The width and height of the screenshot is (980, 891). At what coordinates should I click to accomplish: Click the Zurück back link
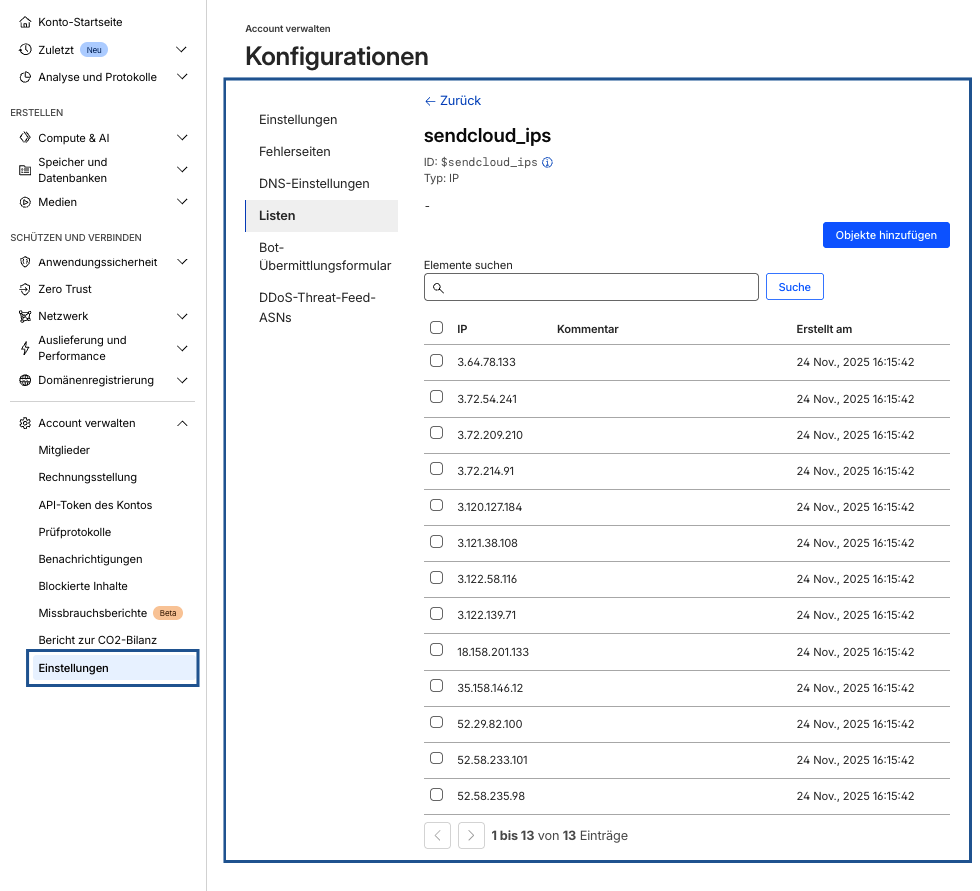tap(452, 101)
